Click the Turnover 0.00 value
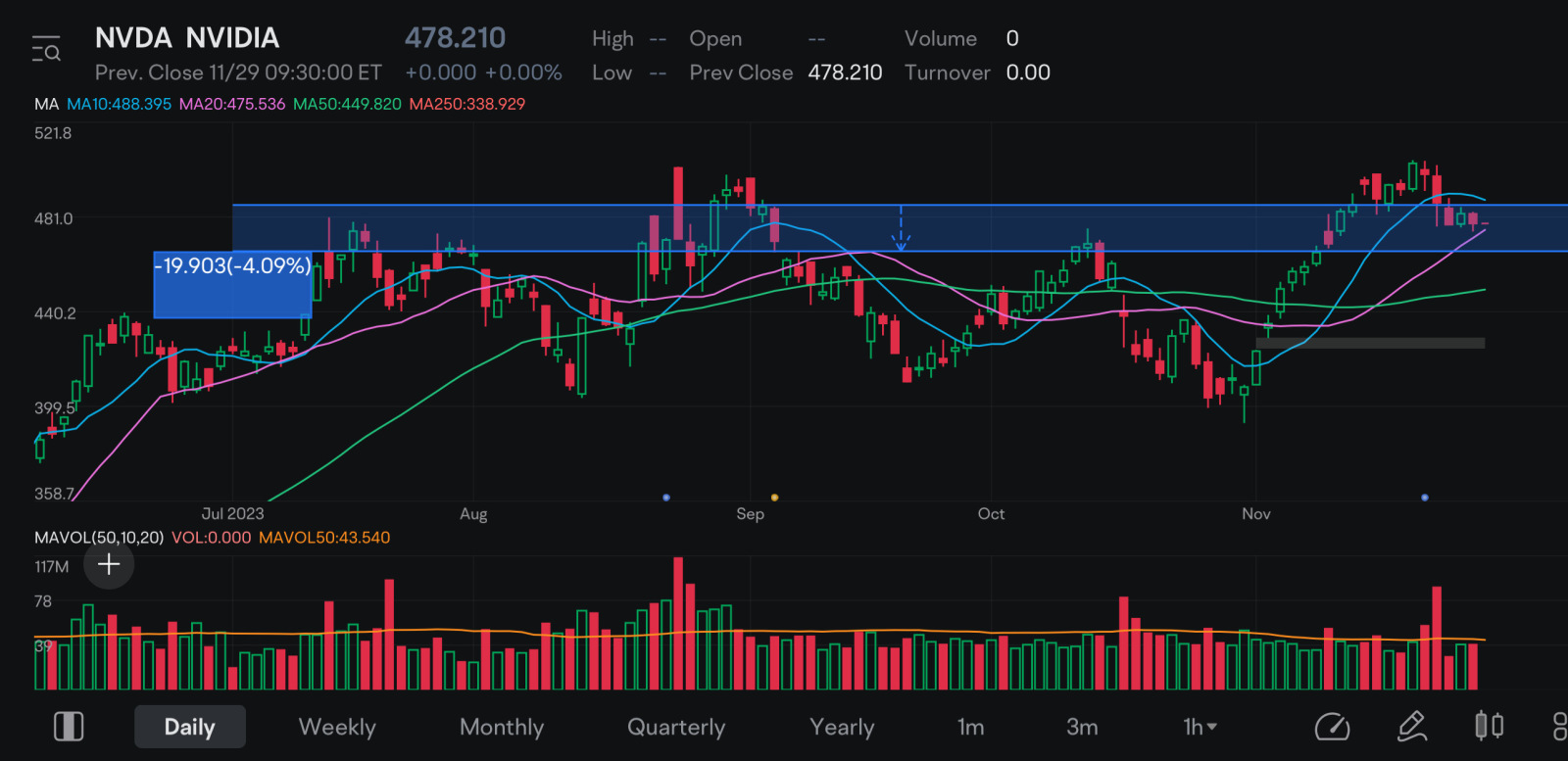Screen dimensions: 1568x761 pos(1028,72)
